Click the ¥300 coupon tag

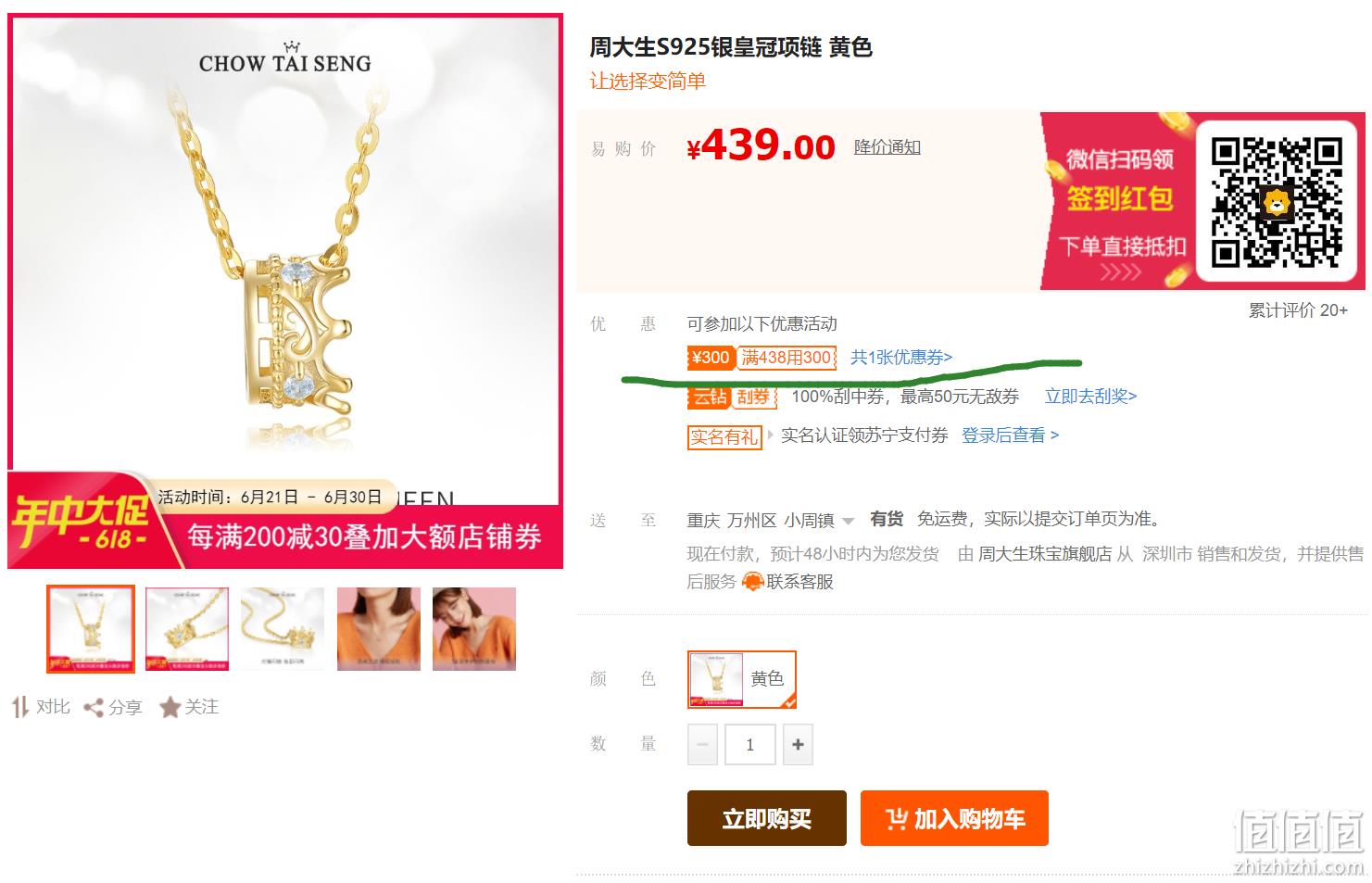pos(711,358)
